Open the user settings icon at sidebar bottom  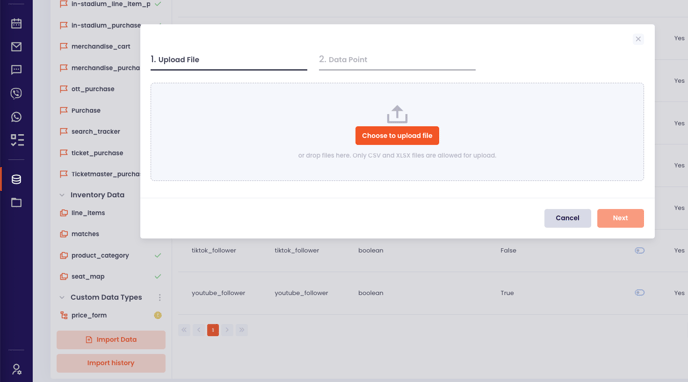(17, 369)
